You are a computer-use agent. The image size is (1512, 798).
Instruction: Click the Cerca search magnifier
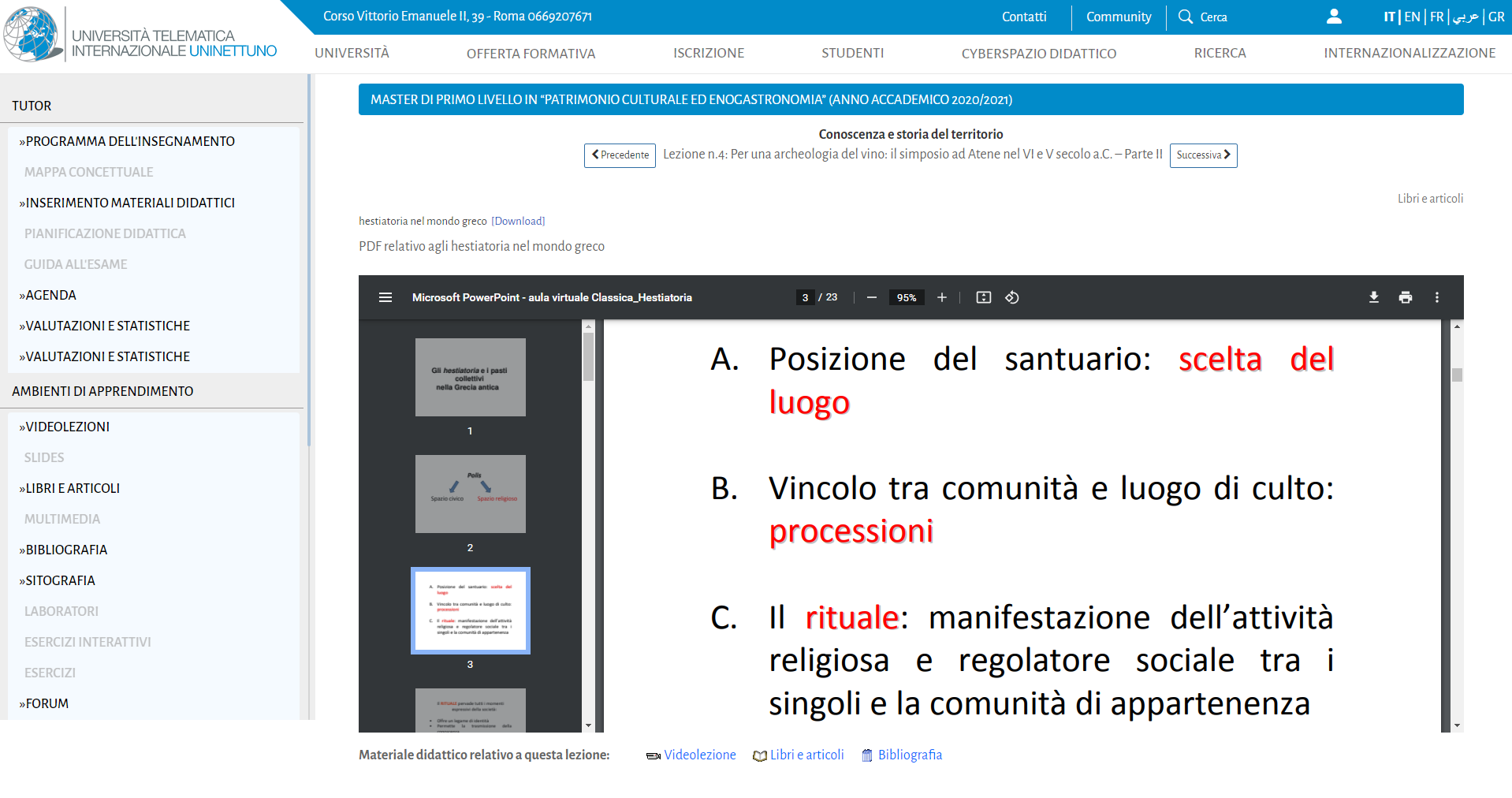pos(1185,17)
